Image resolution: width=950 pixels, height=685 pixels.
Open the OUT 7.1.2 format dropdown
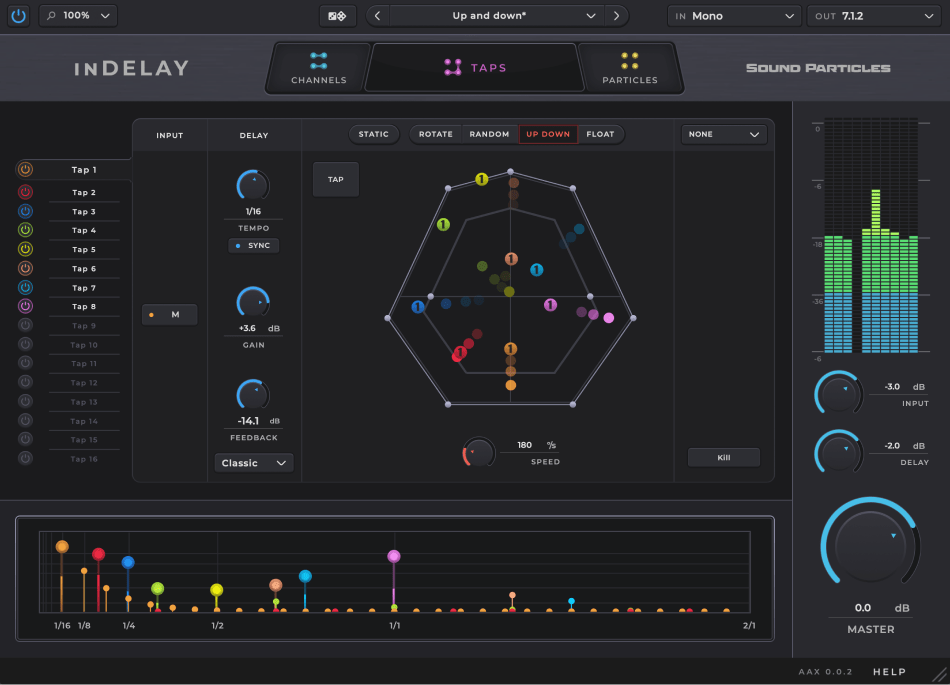[874, 16]
